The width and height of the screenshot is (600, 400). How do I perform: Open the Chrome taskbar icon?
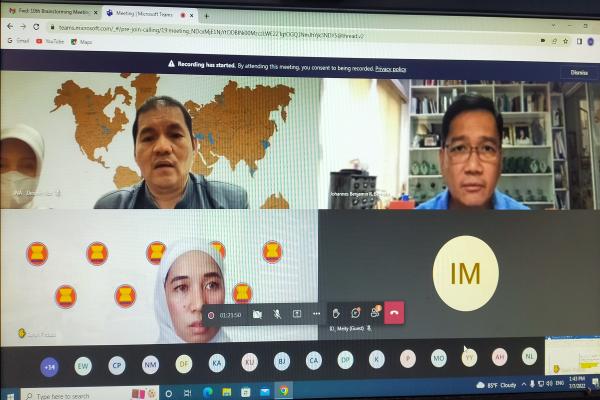pos(284,390)
